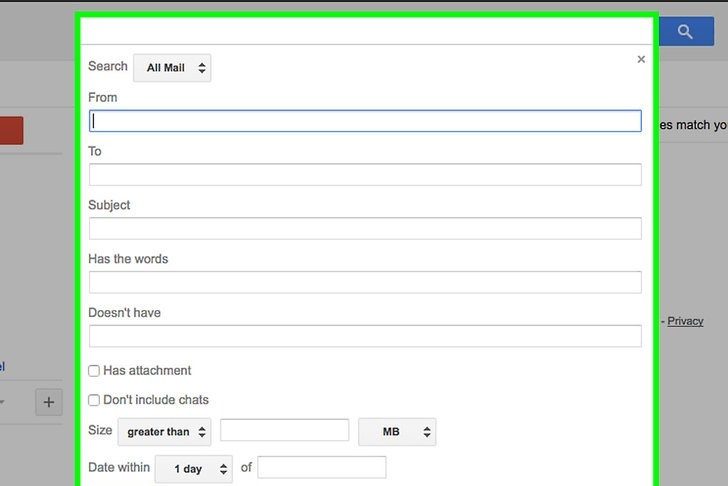728x486 pixels.
Task: Click into the From field
Action: 365,121
